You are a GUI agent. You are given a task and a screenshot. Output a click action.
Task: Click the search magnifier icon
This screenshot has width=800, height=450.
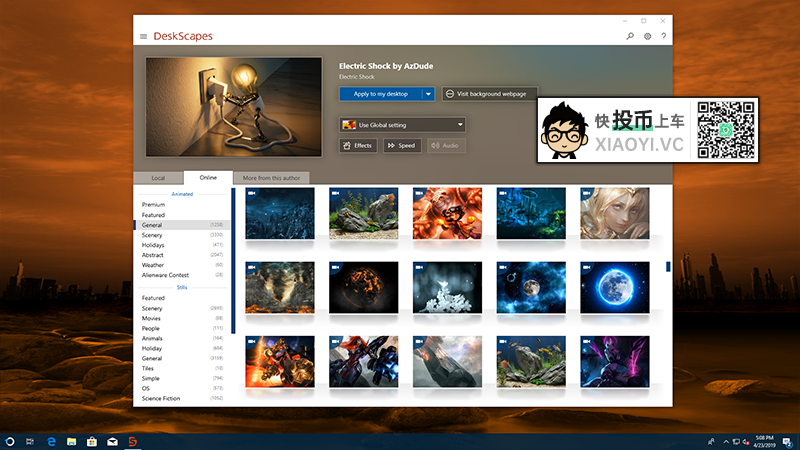(x=630, y=36)
